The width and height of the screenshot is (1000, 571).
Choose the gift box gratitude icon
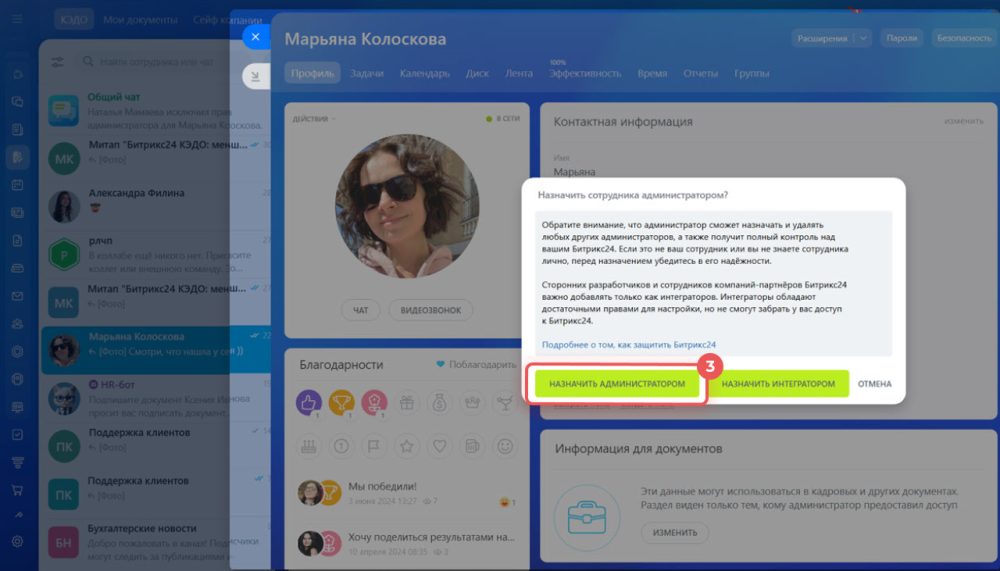click(407, 403)
